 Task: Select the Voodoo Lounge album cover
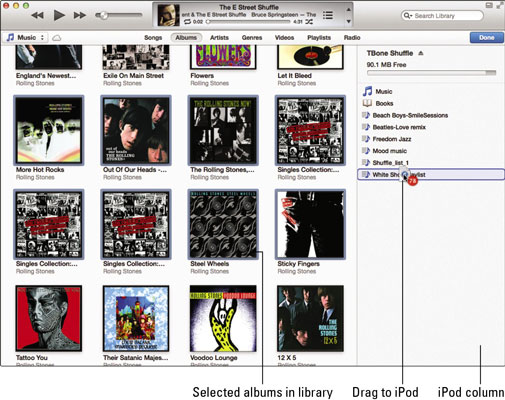(x=223, y=318)
